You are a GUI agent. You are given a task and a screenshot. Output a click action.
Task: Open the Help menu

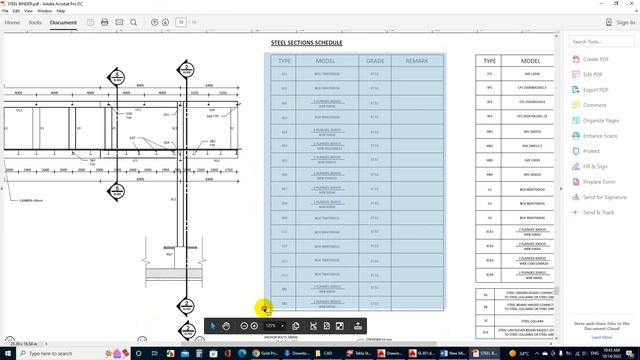[61, 11]
